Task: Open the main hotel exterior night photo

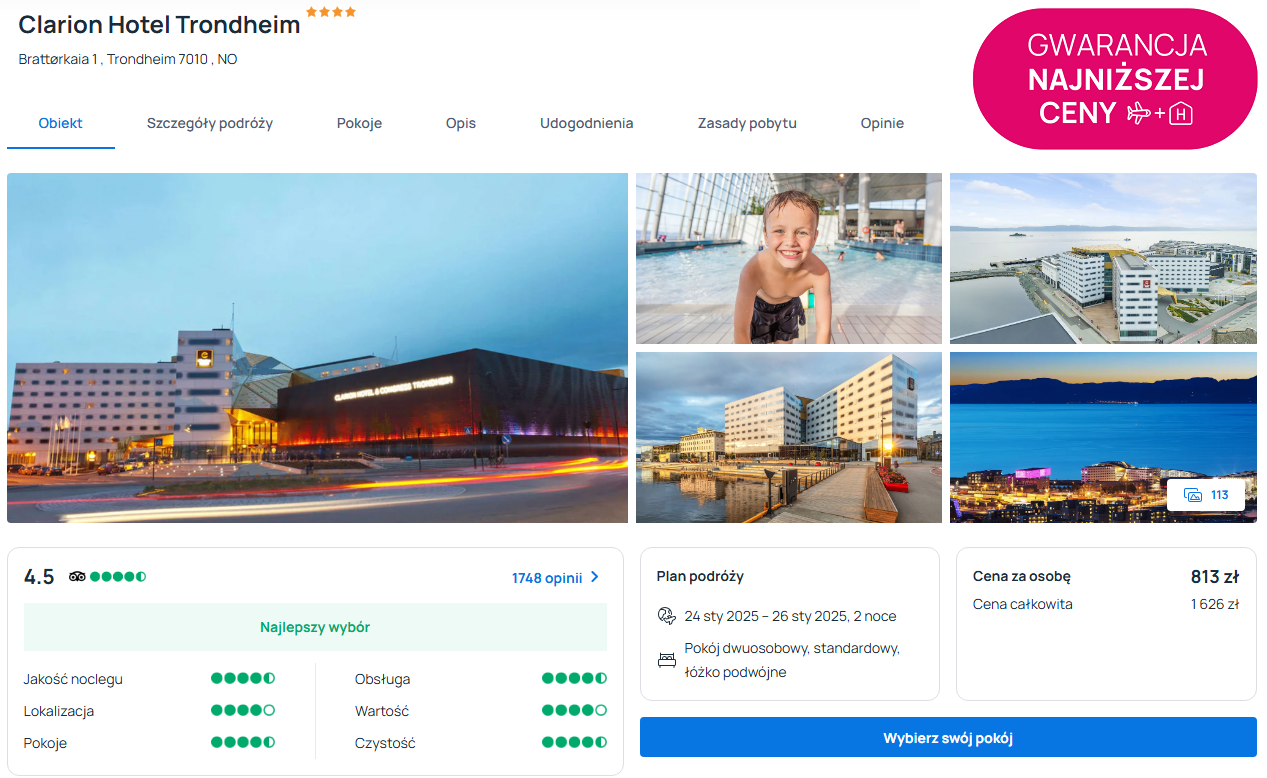Action: click(317, 348)
